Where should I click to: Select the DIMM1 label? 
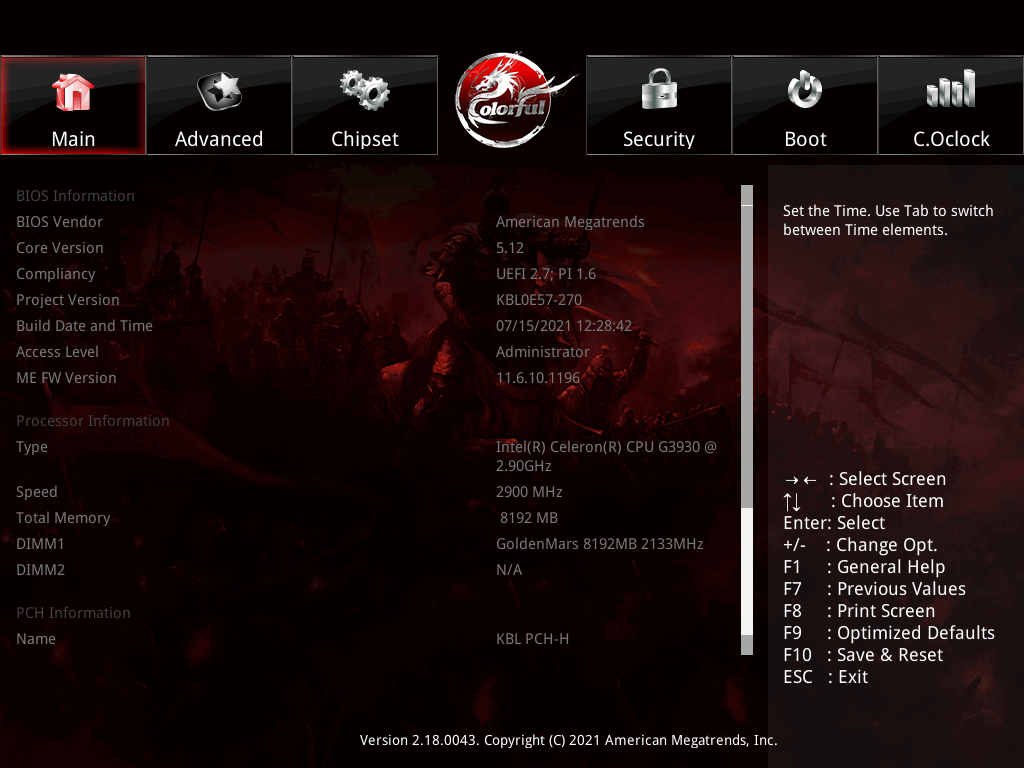40,544
